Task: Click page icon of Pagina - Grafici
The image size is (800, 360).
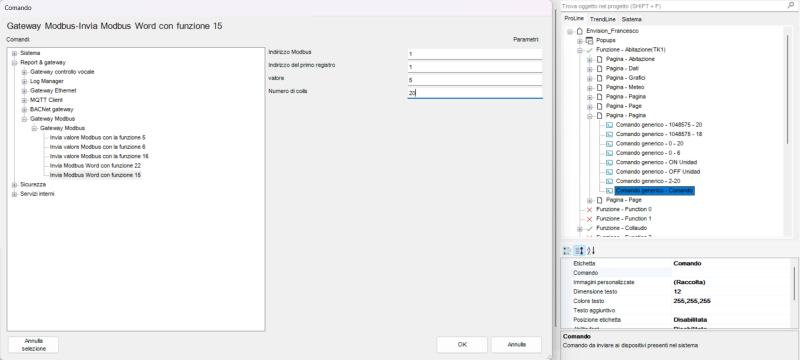Action: pyautogui.click(x=599, y=78)
